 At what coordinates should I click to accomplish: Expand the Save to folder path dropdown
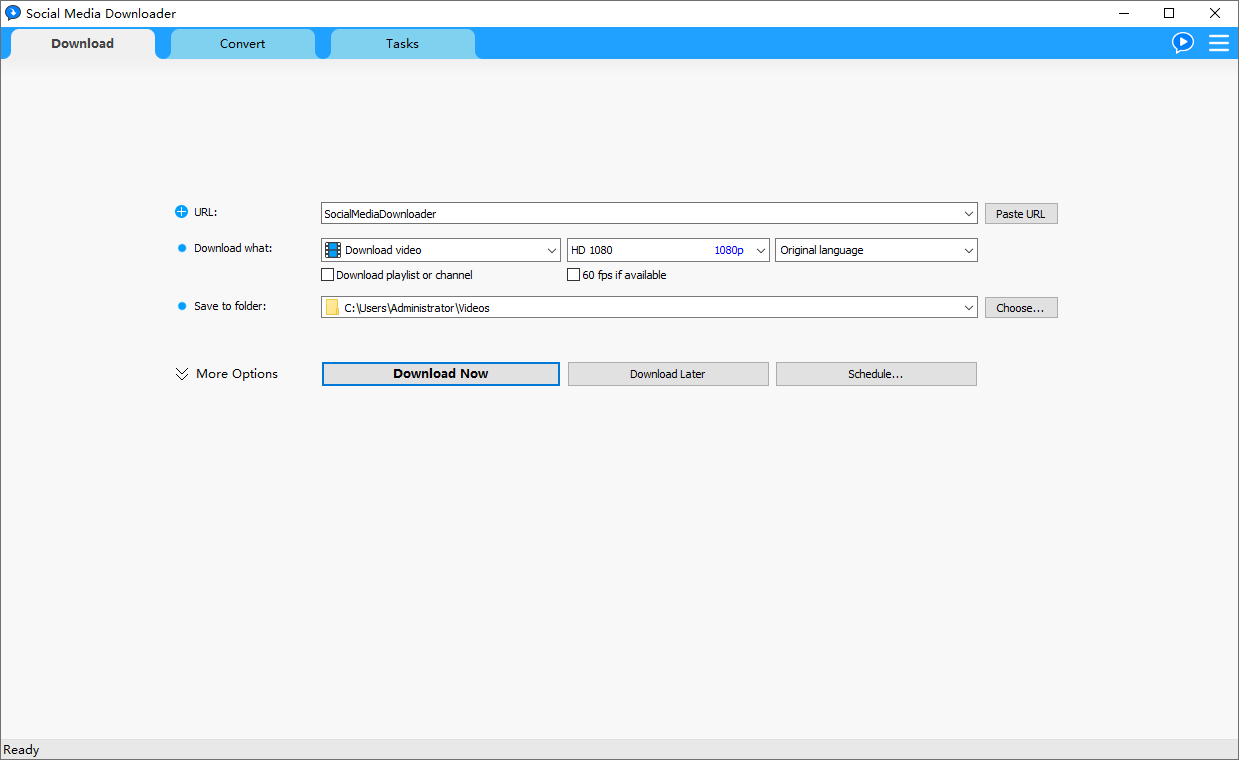968,308
